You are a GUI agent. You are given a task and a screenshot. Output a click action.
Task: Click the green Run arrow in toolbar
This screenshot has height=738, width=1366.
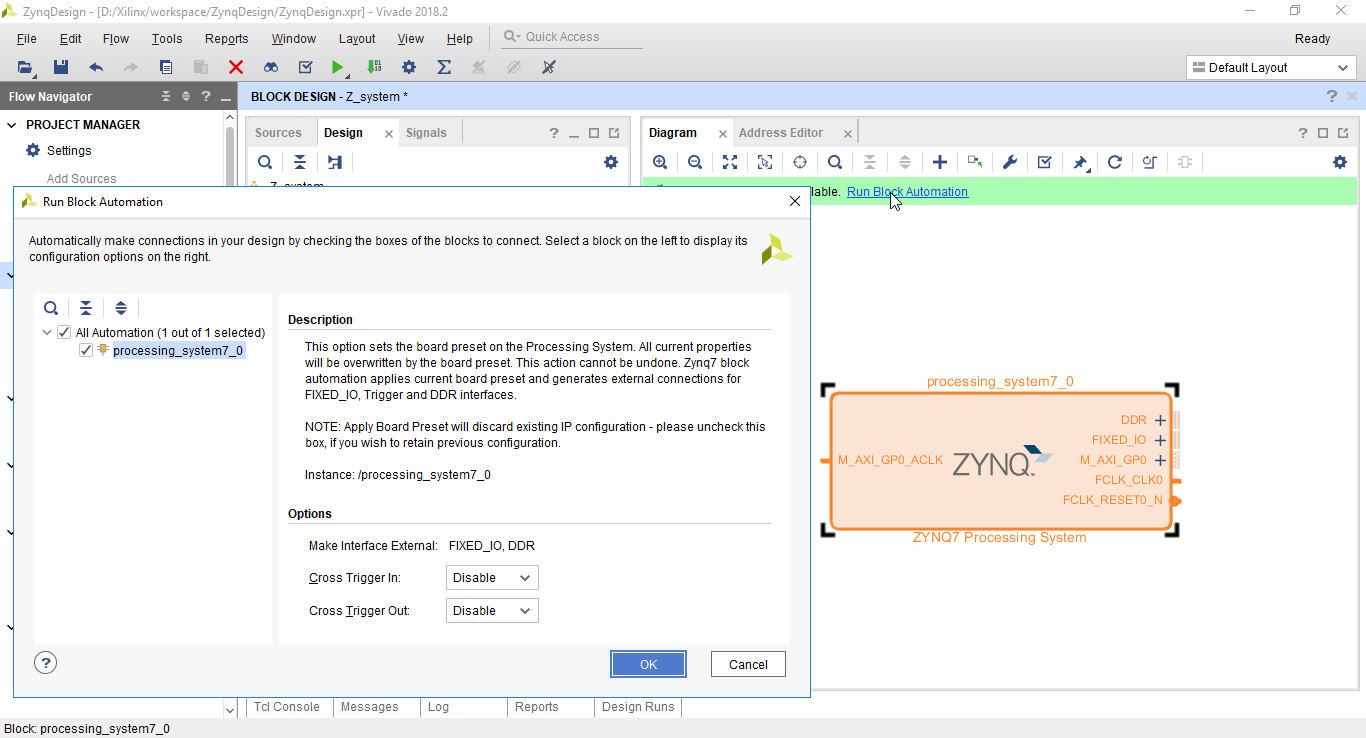point(338,67)
